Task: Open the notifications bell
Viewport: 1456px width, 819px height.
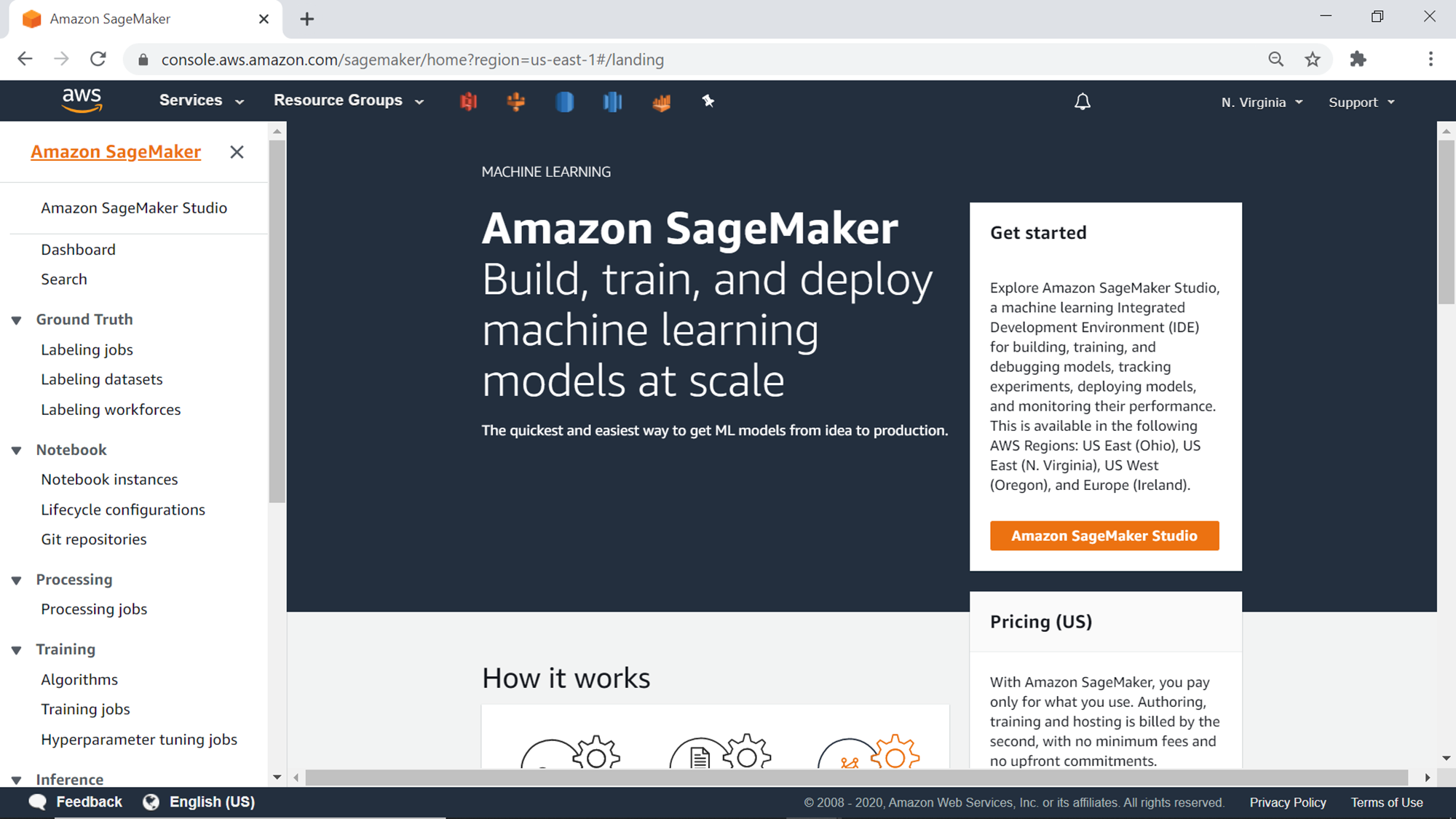Action: pyautogui.click(x=1083, y=102)
